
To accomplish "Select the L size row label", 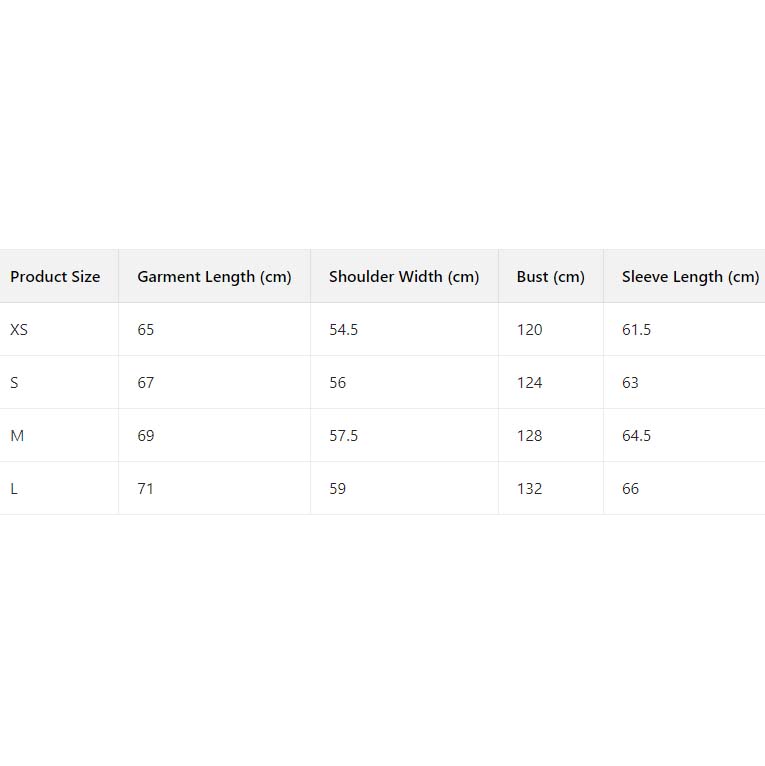I will point(14,489).
